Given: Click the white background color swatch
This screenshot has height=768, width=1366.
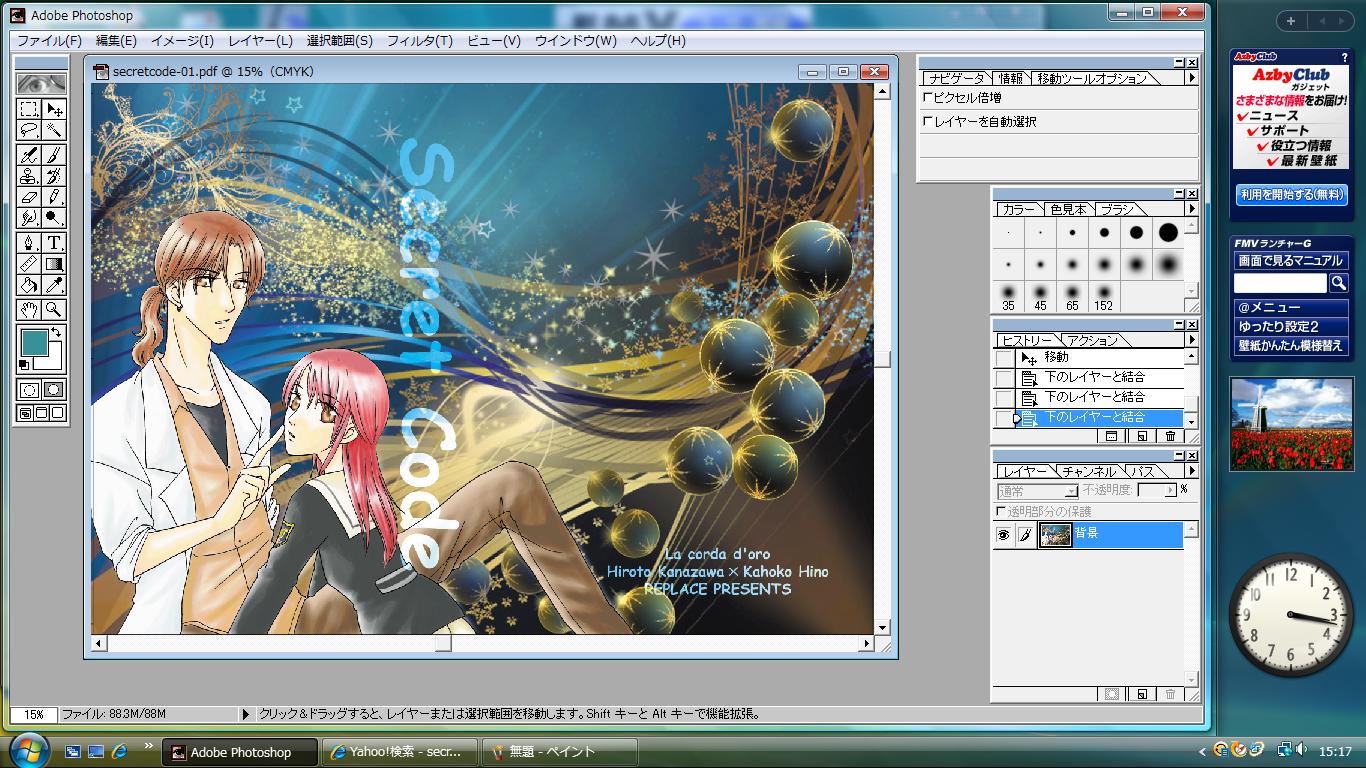Looking at the screenshot, I should point(52,363).
